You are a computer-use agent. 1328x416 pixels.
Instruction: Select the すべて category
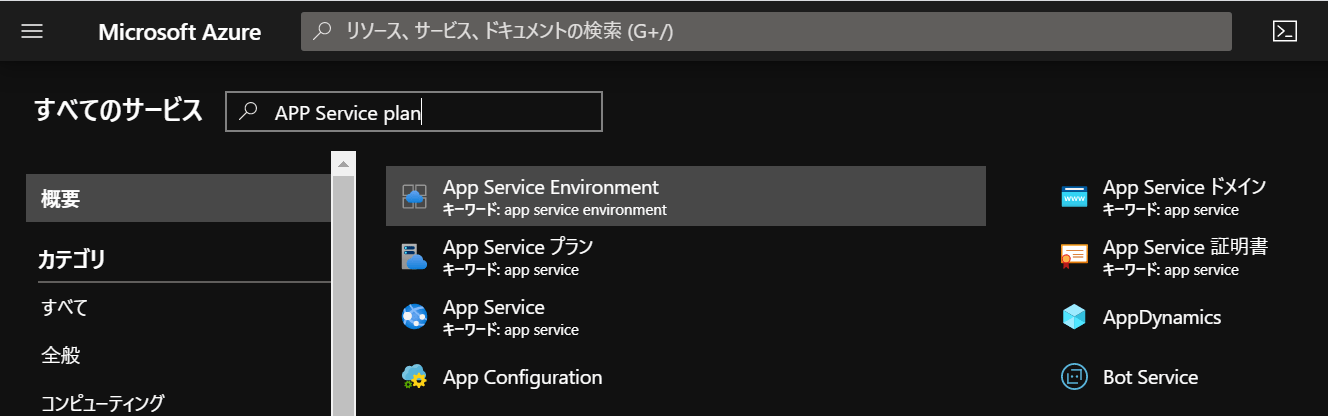pos(64,307)
